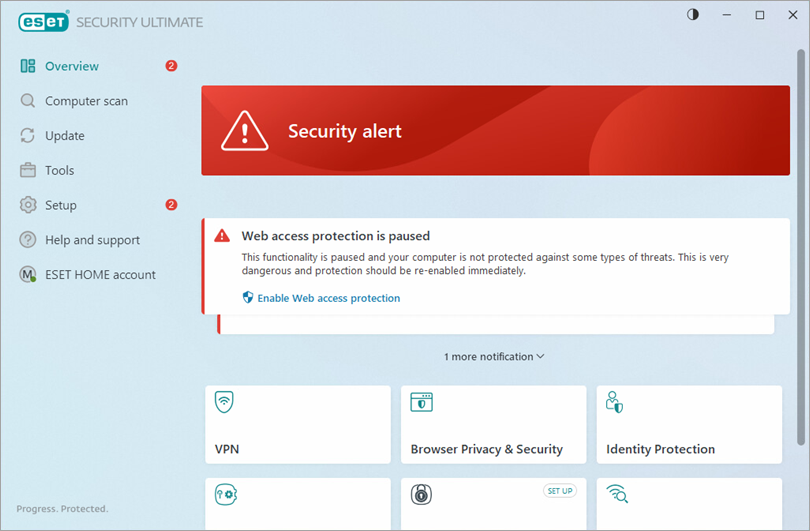Open the VPN tile

tap(298, 425)
